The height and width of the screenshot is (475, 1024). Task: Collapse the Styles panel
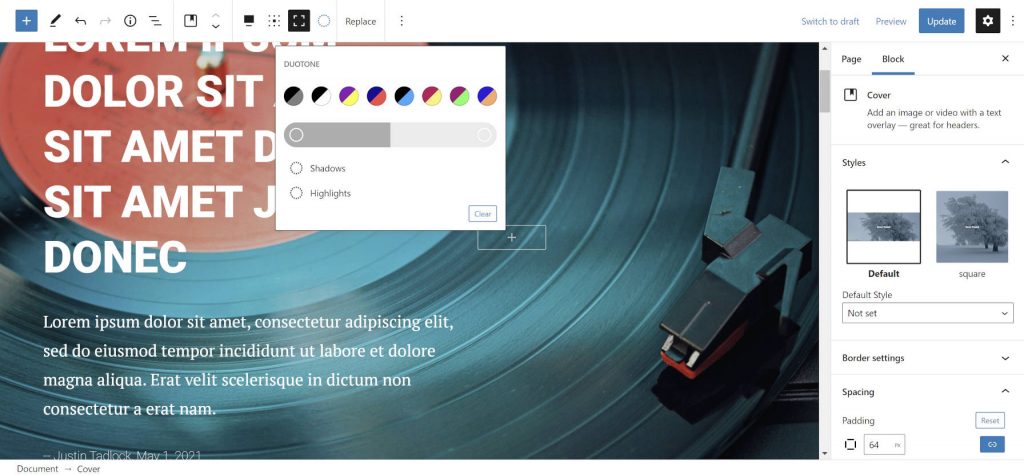(1005, 162)
